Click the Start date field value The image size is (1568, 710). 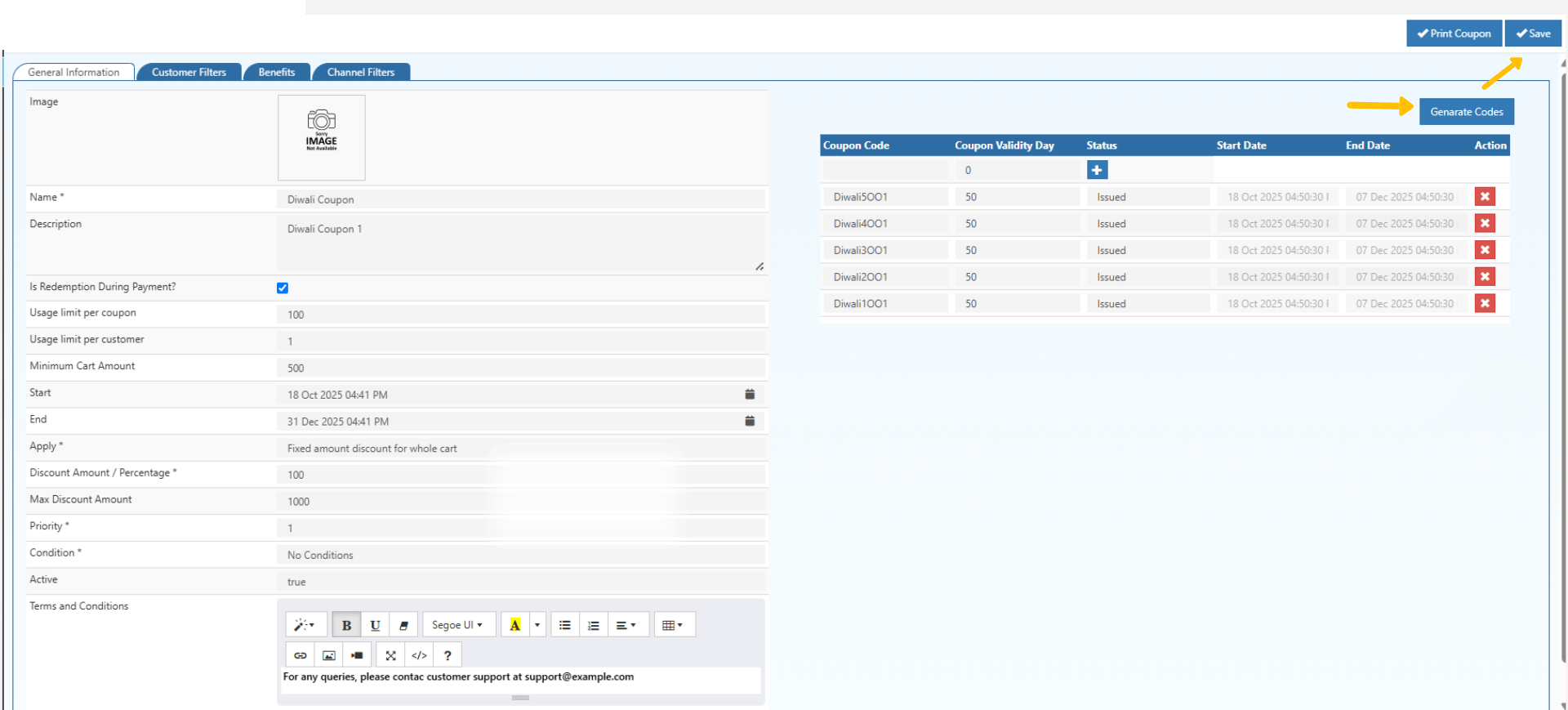[x=337, y=395]
